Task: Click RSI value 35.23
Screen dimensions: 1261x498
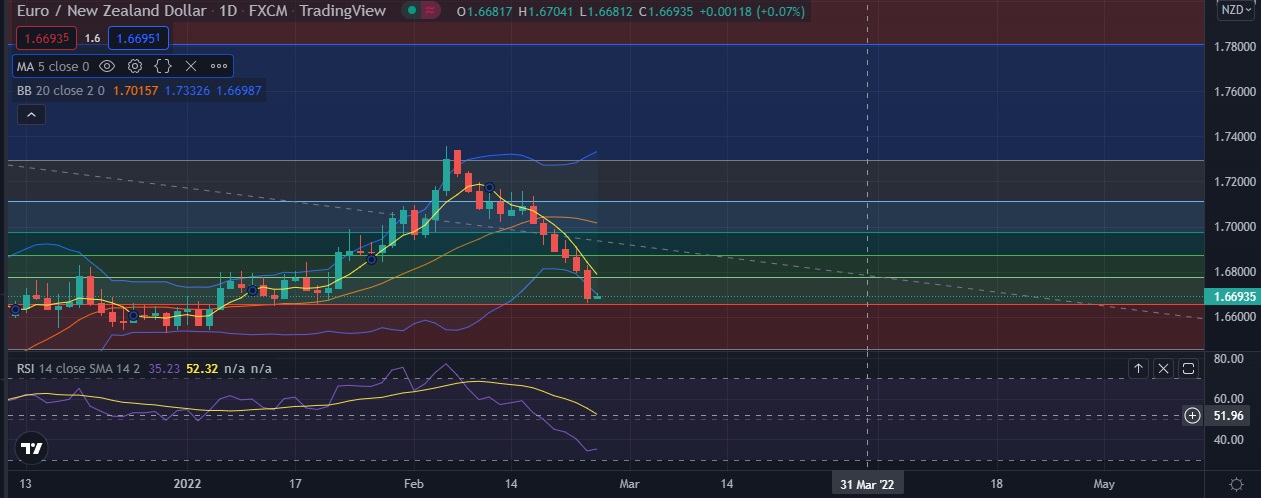Action: (163, 369)
